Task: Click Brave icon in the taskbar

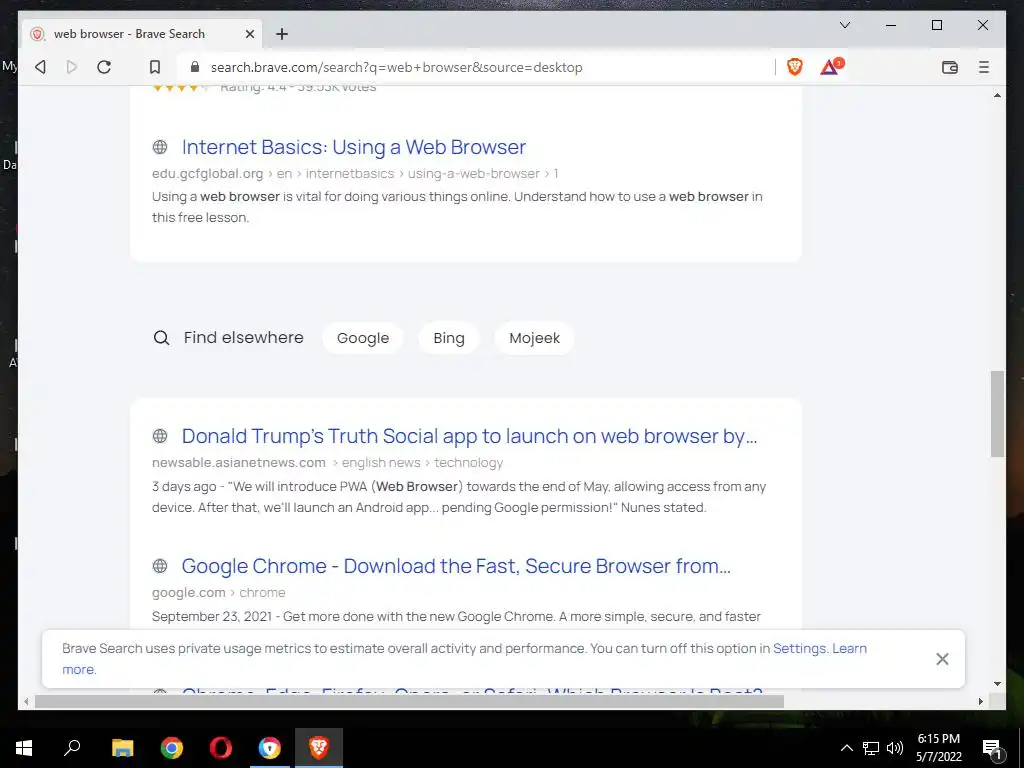Action: coord(319,748)
